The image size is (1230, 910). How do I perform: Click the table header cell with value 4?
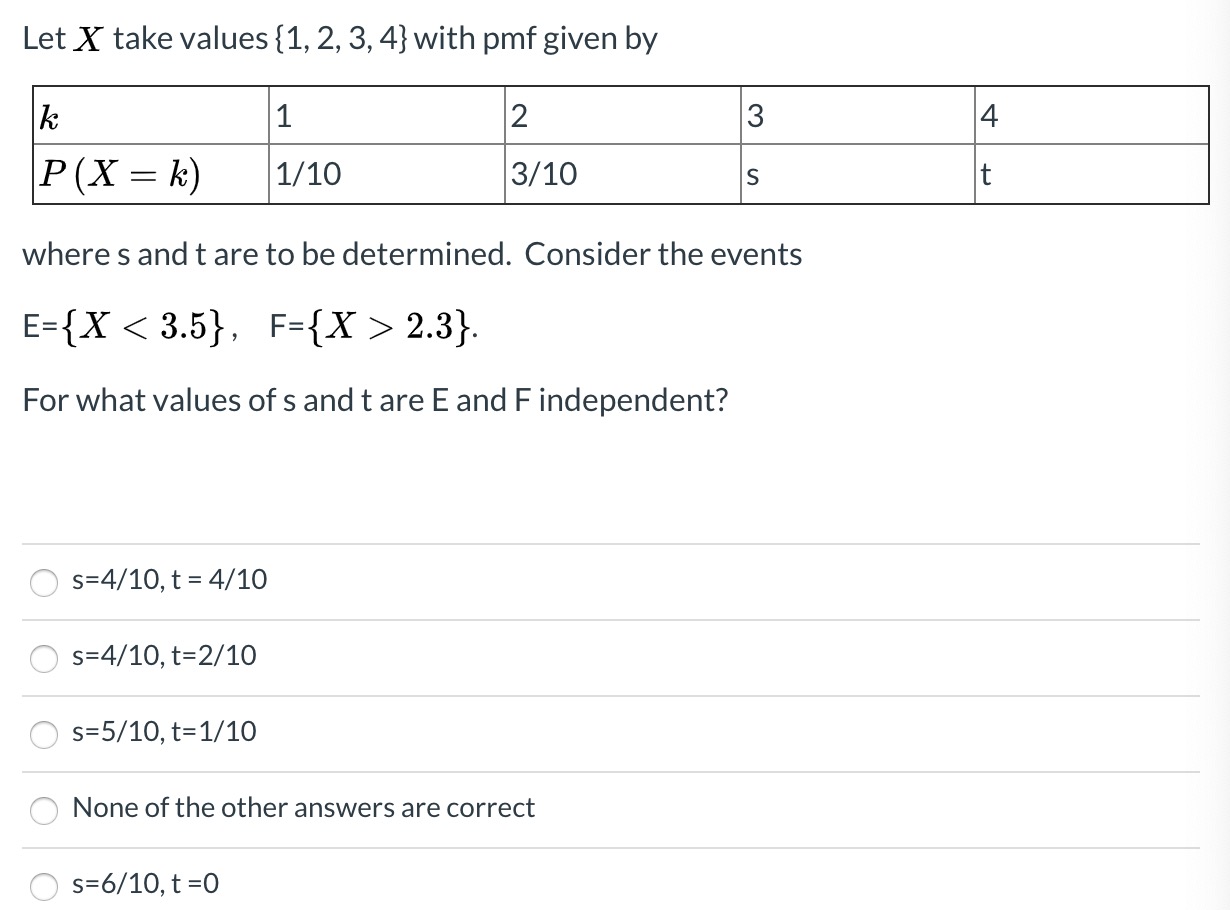[x=1092, y=116]
